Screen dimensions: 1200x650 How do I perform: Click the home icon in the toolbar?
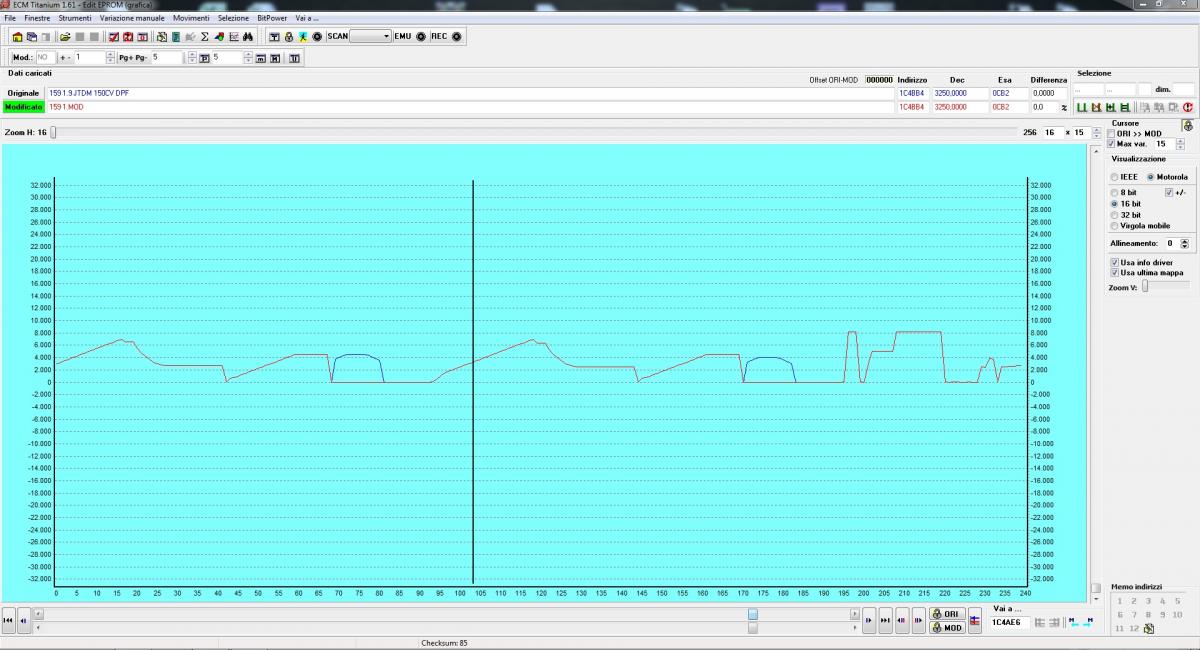17,37
